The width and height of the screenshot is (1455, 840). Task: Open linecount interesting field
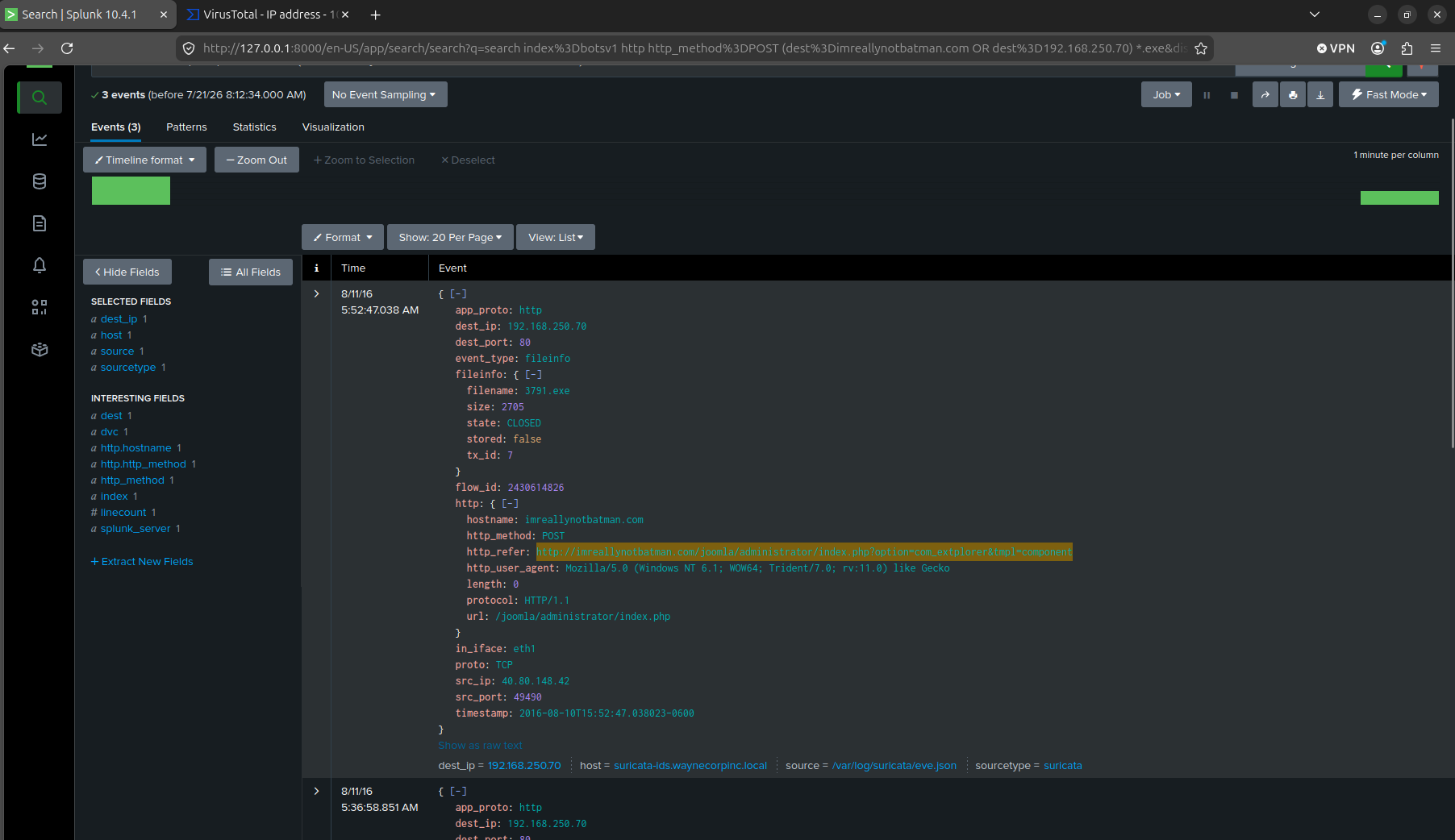(x=123, y=513)
